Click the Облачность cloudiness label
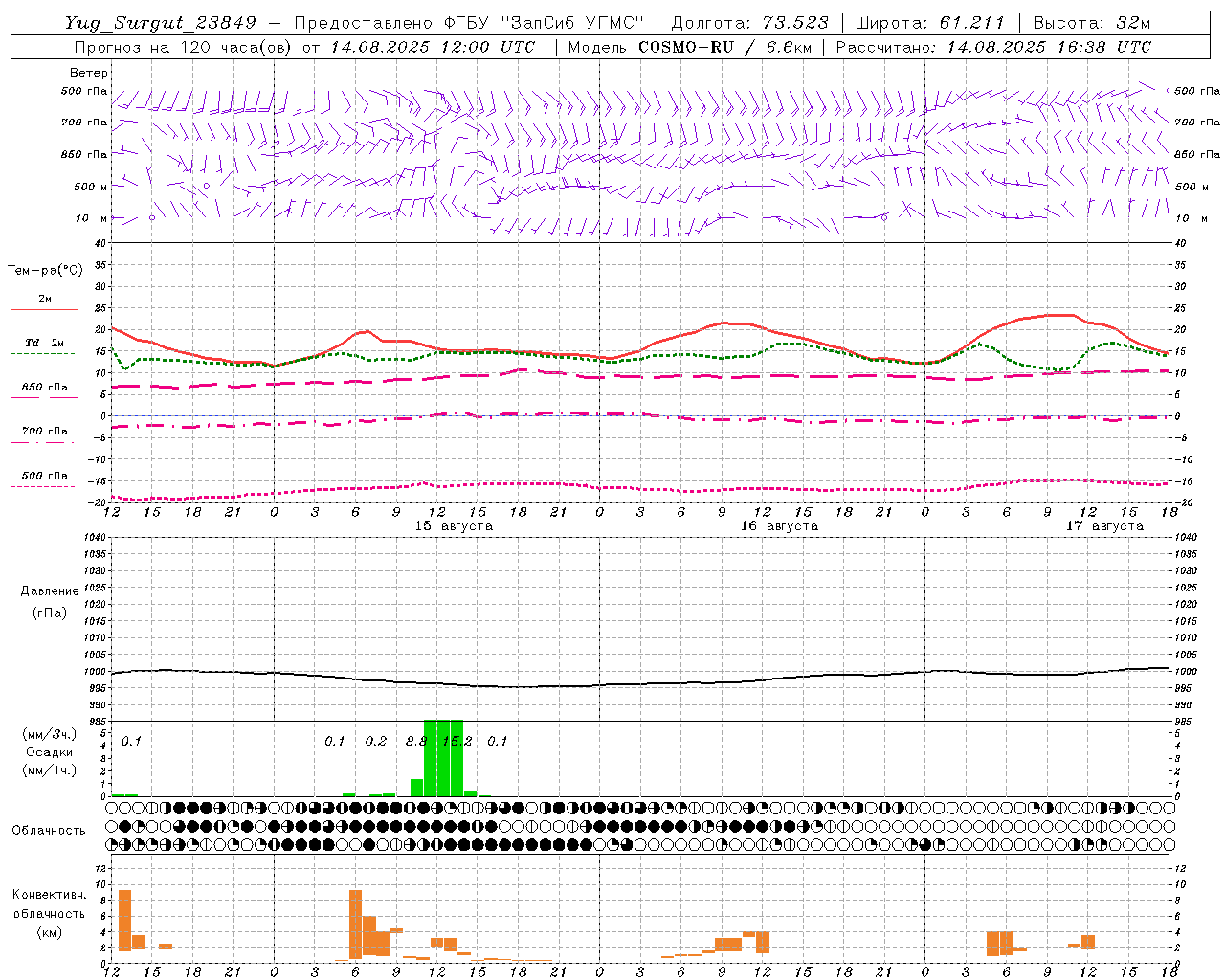 pos(49,831)
